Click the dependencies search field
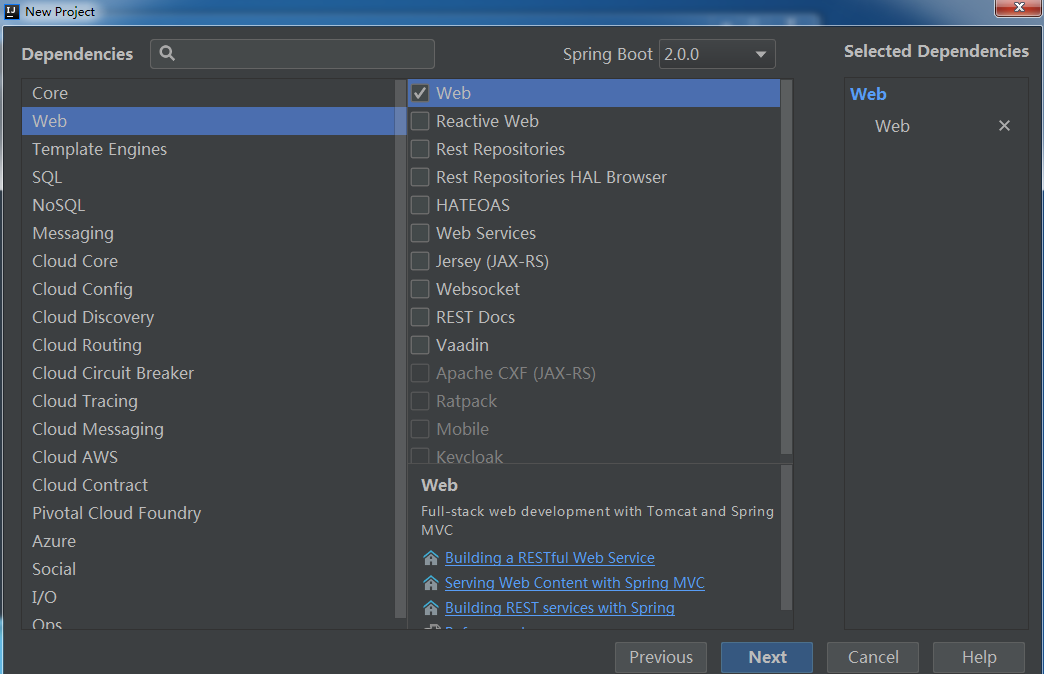Viewport: 1044px width, 674px height. click(292, 54)
